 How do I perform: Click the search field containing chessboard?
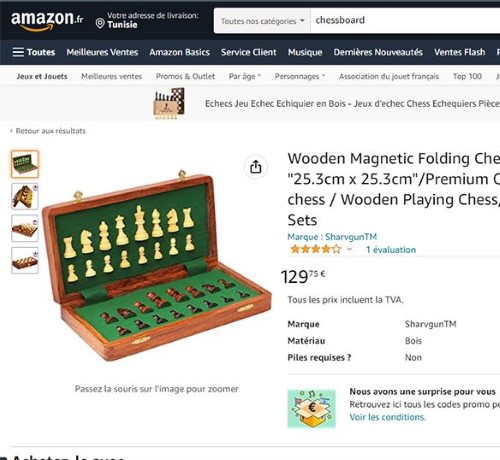405,21
